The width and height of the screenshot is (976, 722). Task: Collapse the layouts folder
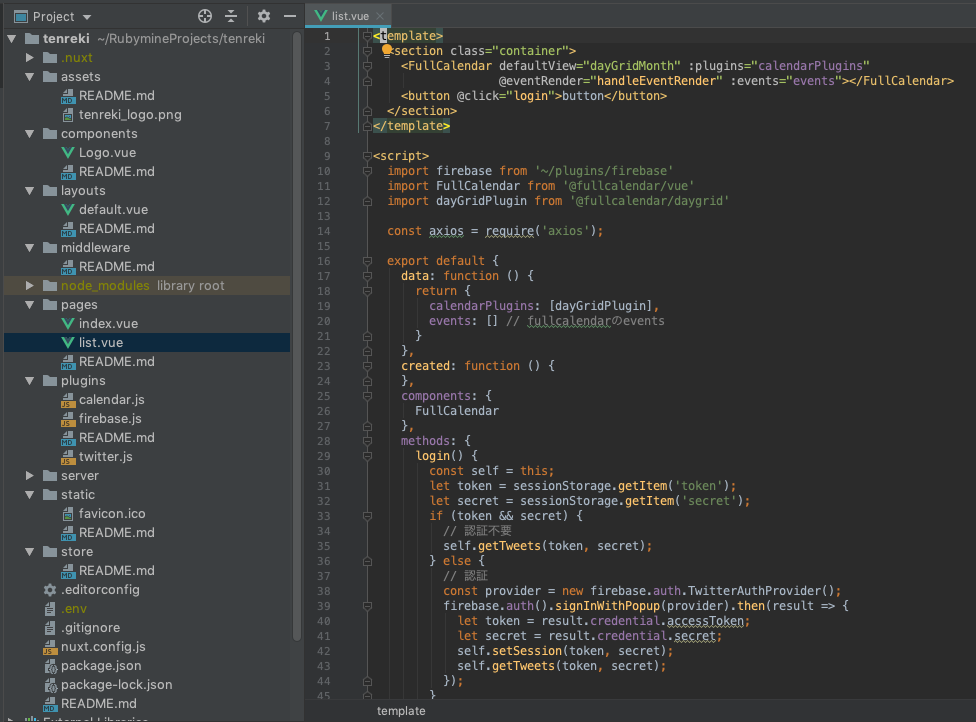coord(29,190)
